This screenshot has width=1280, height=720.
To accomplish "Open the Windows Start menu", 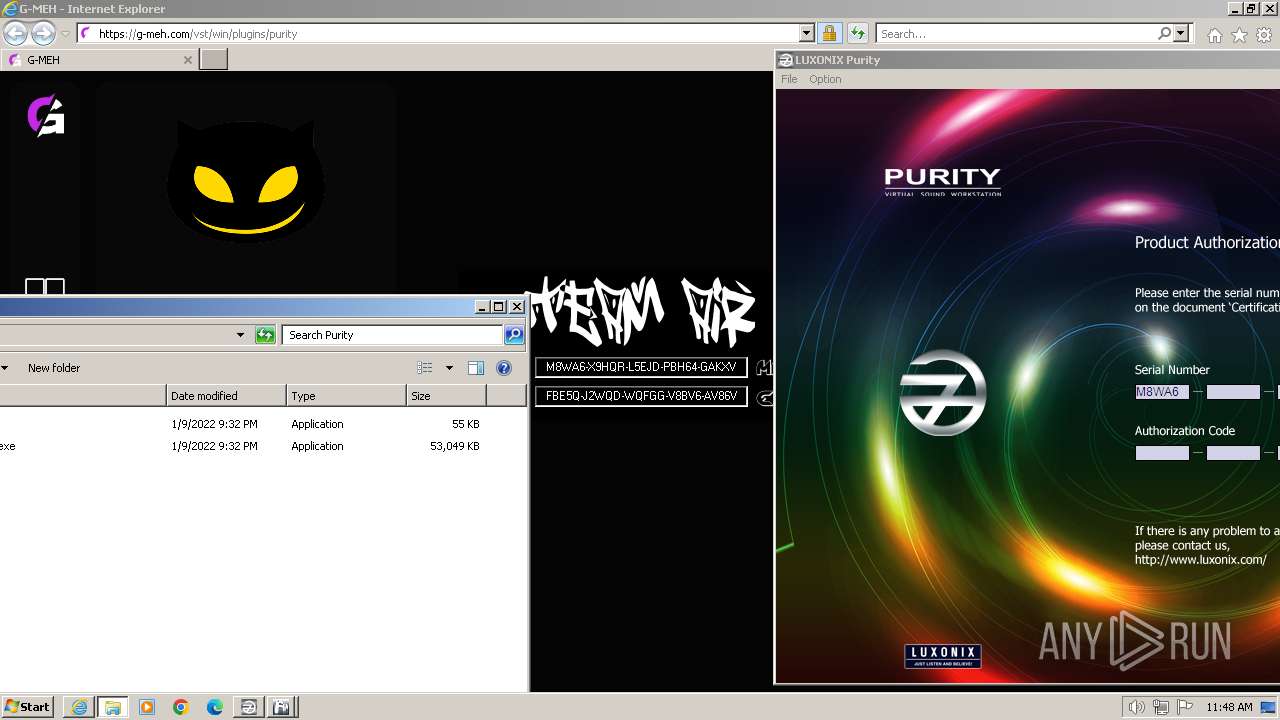I will 28,707.
